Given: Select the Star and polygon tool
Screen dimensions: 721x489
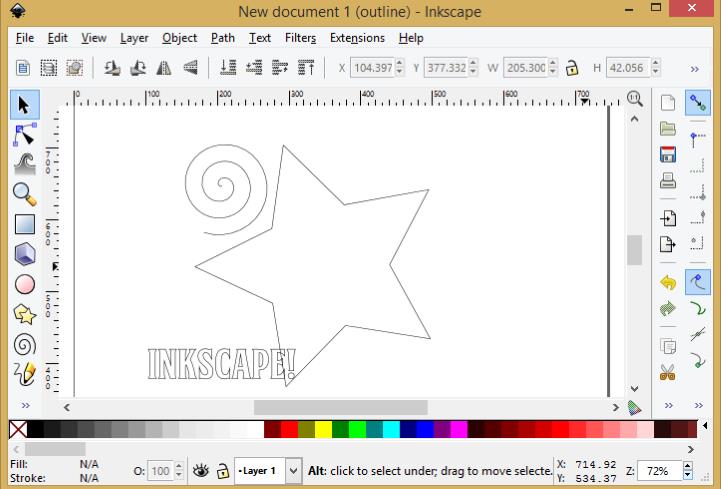Looking at the screenshot, I should point(24,314).
